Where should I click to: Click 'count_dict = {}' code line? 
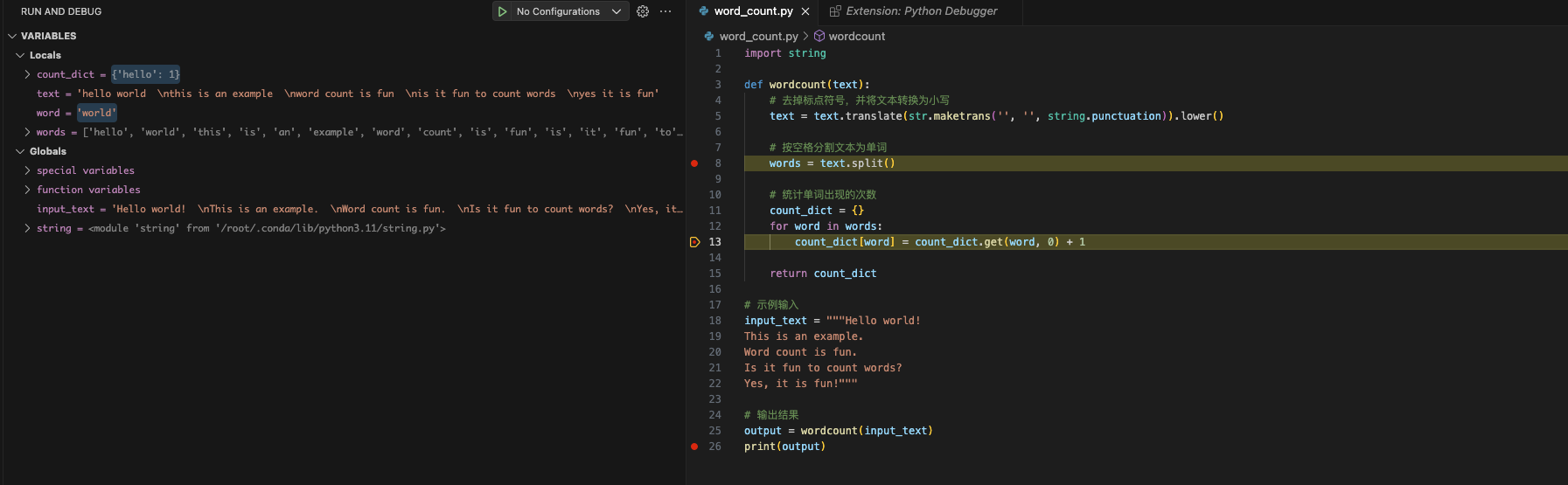tap(816, 211)
